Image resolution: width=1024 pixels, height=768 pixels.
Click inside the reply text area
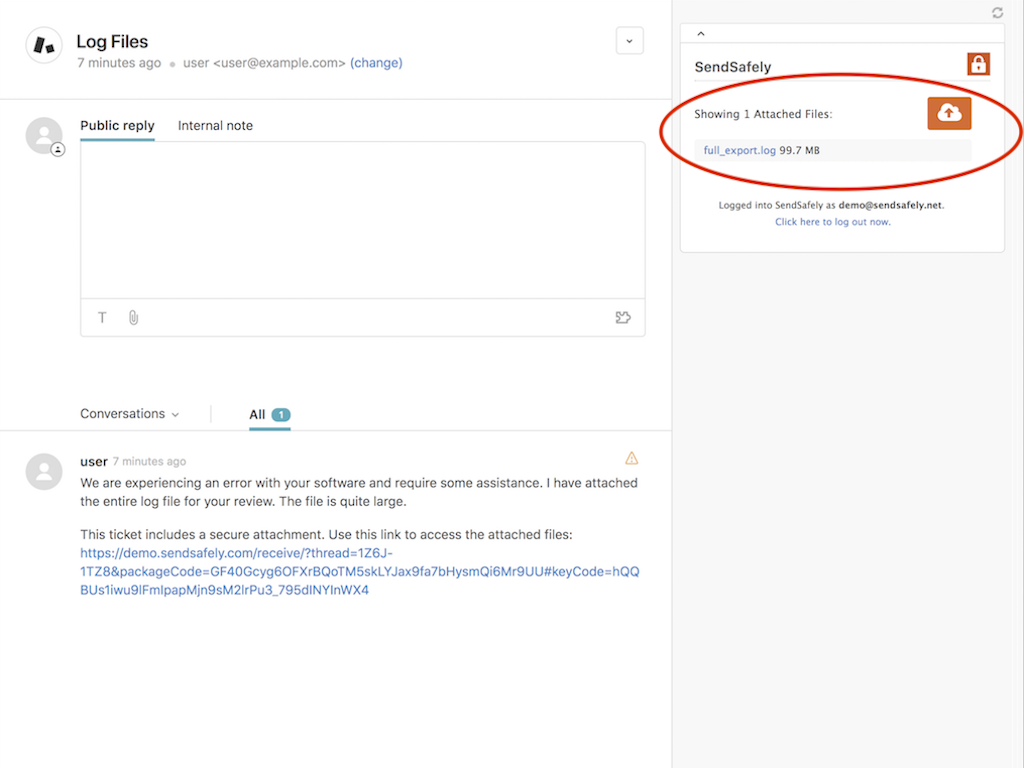coord(362,220)
